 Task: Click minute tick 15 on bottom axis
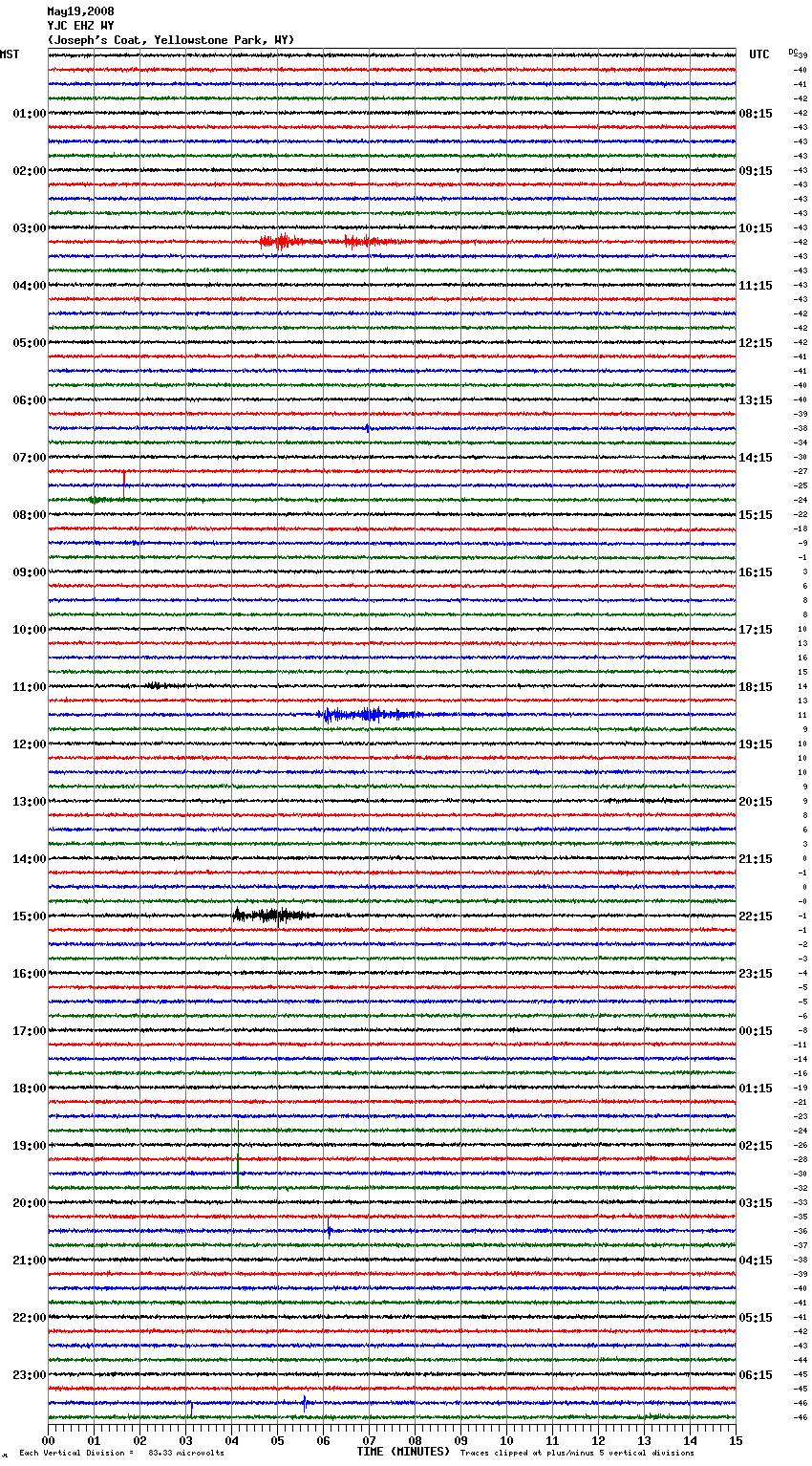tap(736, 1440)
